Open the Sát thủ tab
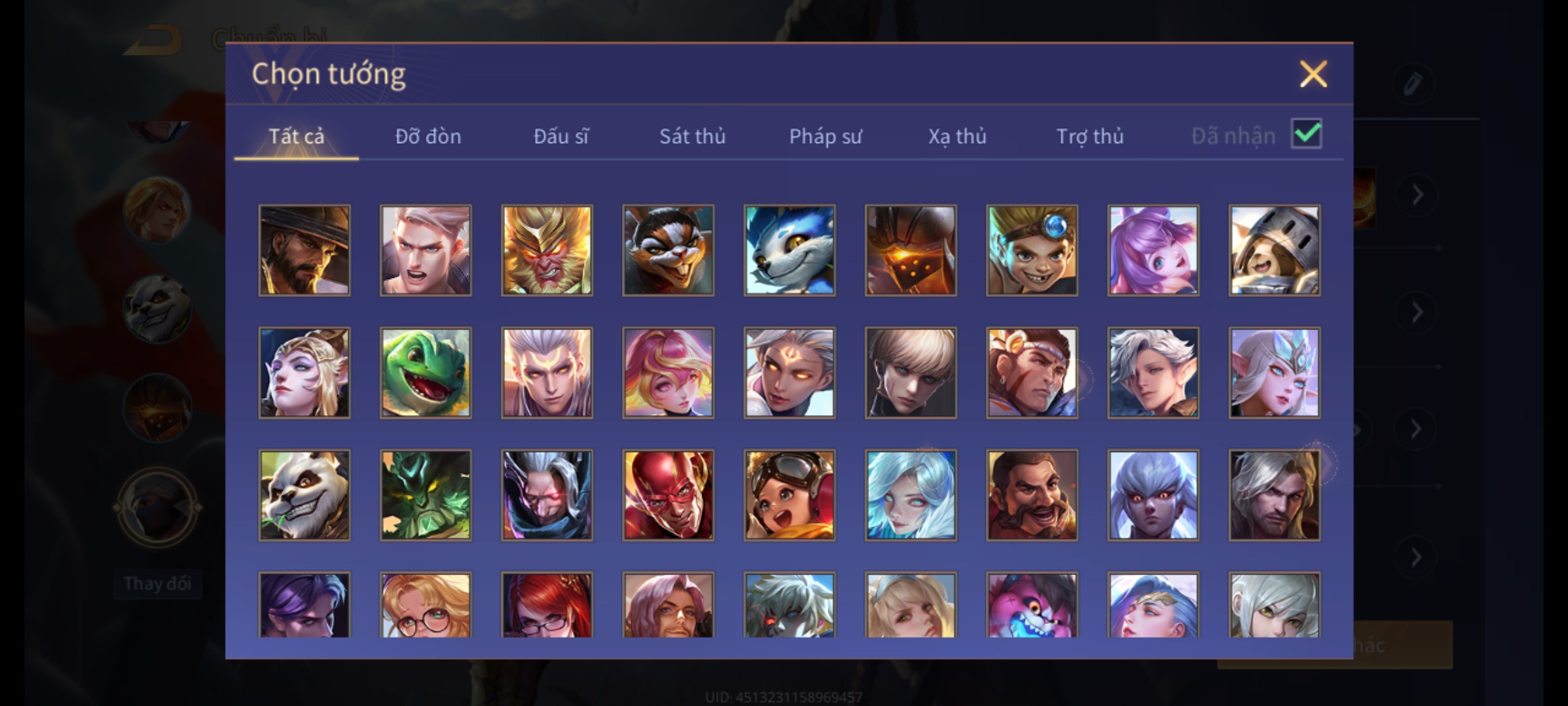The width and height of the screenshot is (1568, 706). click(692, 136)
